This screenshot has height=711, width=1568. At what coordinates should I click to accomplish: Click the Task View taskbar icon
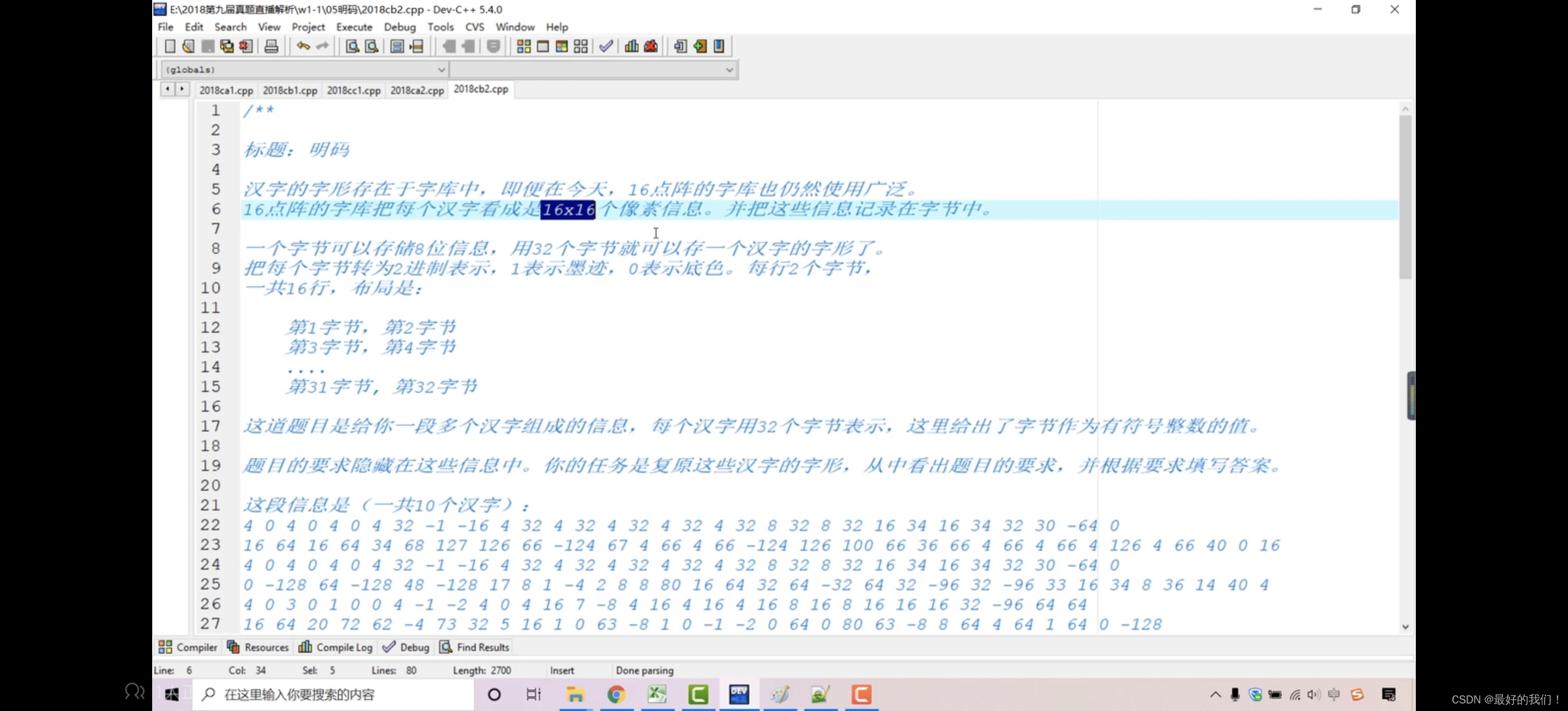534,695
